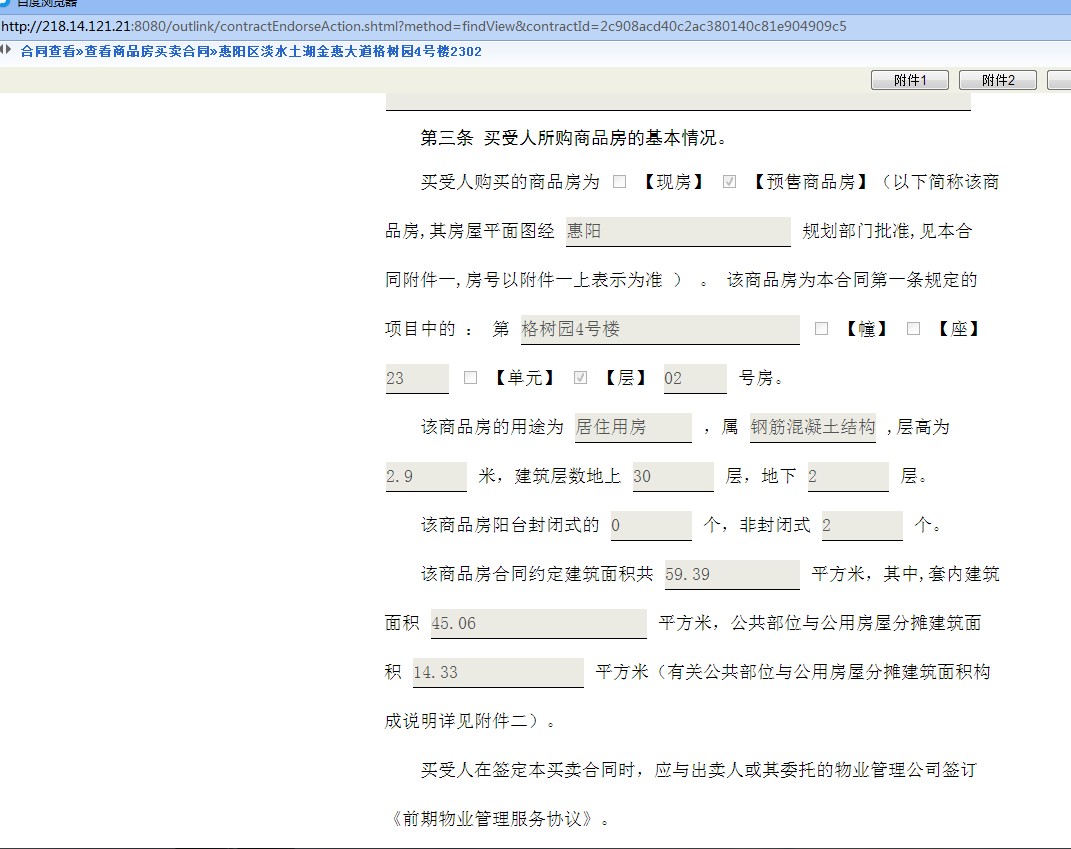Click the enclosed balcony count field 0
Image resolution: width=1071 pixels, height=849 pixels.
point(651,525)
